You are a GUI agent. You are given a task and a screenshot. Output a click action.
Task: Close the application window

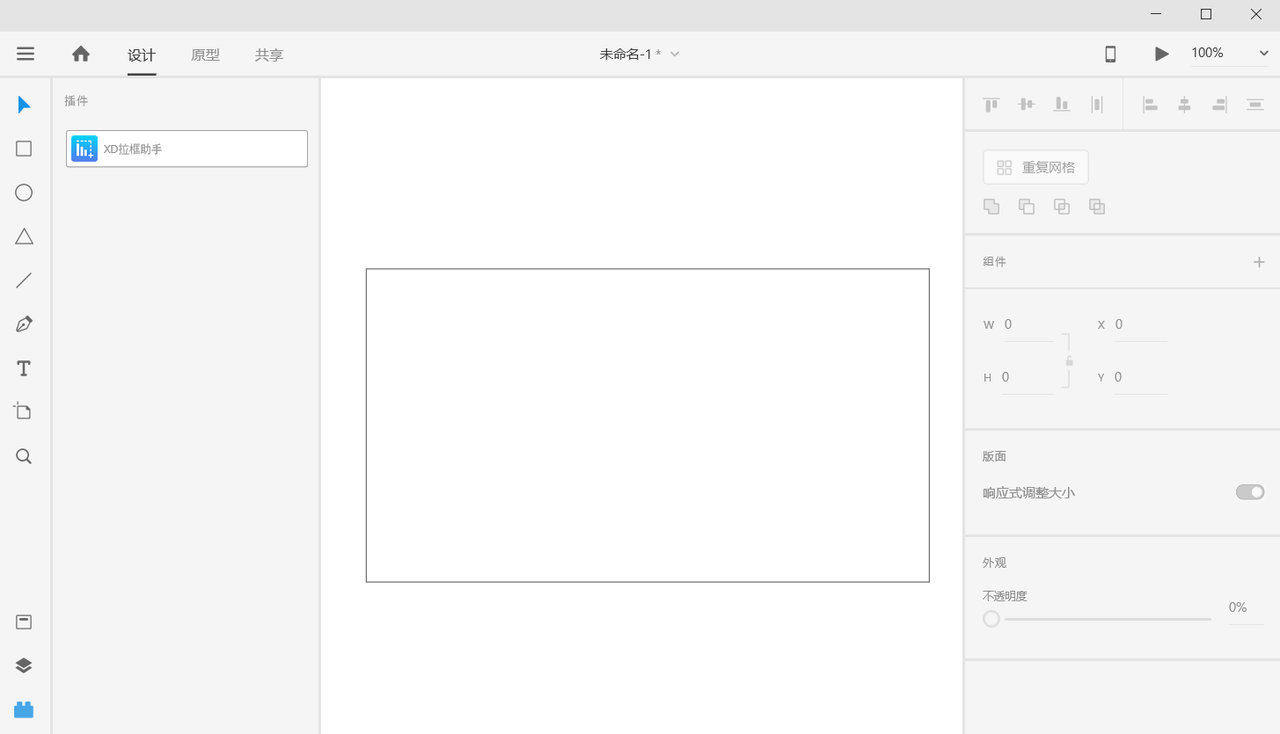[x=1256, y=14]
